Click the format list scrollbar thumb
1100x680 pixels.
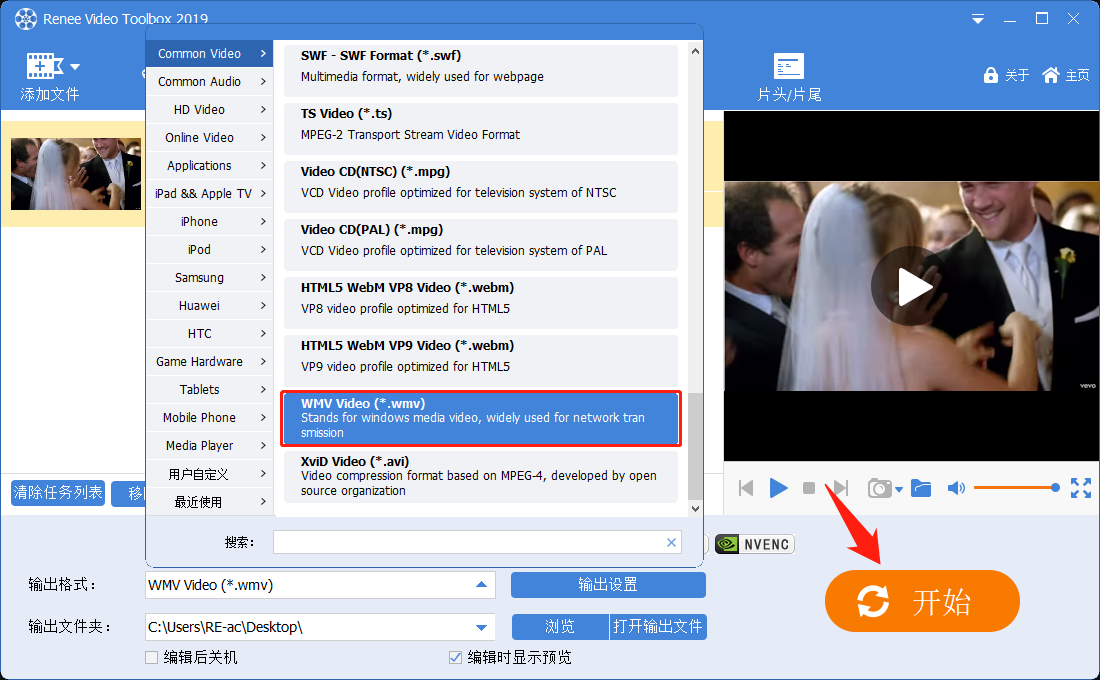695,446
